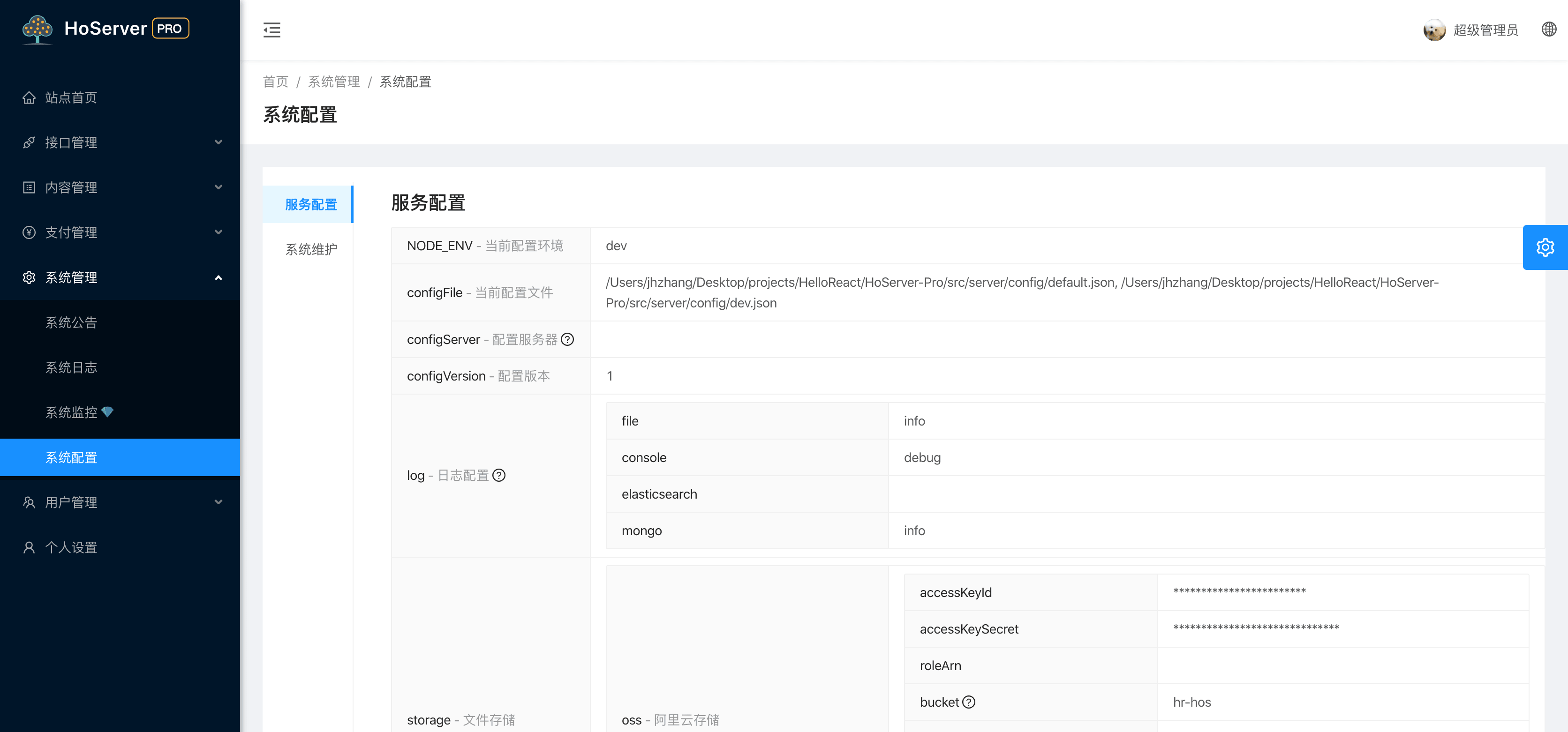Image resolution: width=1568 pixels, height=732 pixels.
Task: Select the 系统配置 sidebar item
Action: pos(120,457)
